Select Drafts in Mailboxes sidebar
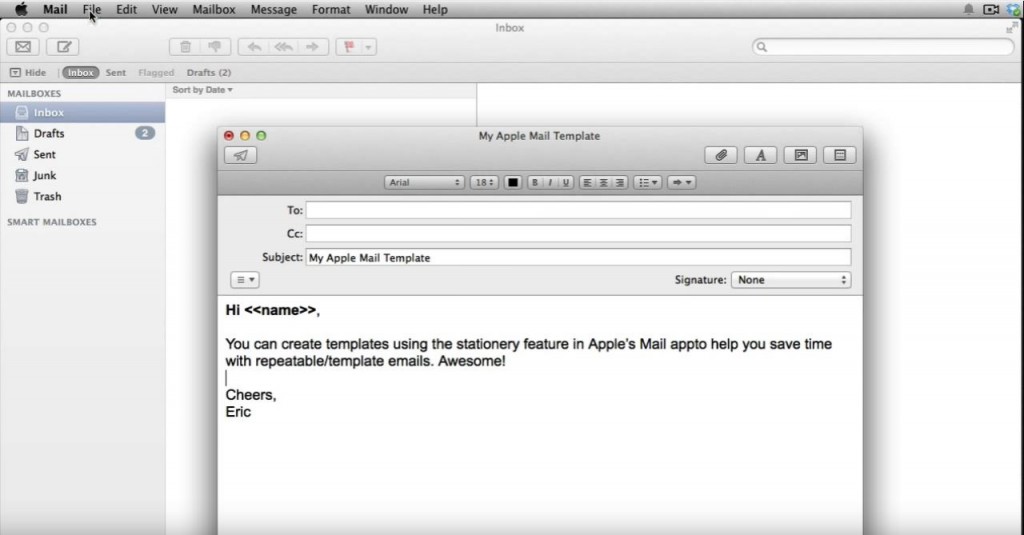Viewport: 1024px width, 535px height. 82,133
